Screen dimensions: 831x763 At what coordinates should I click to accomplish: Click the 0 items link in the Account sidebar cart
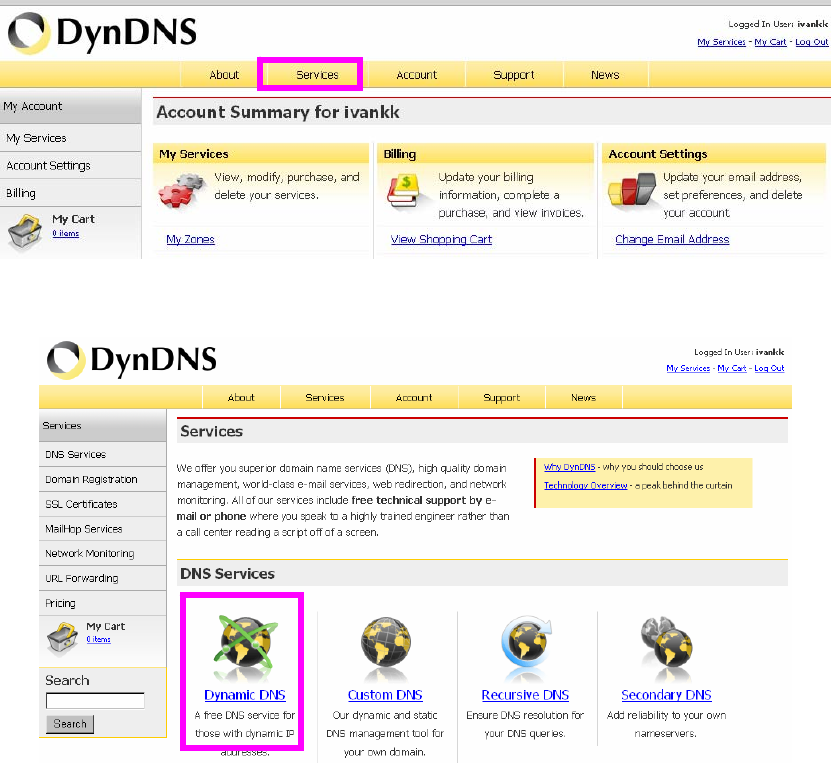pyautogui.click(x=66, y=233)
